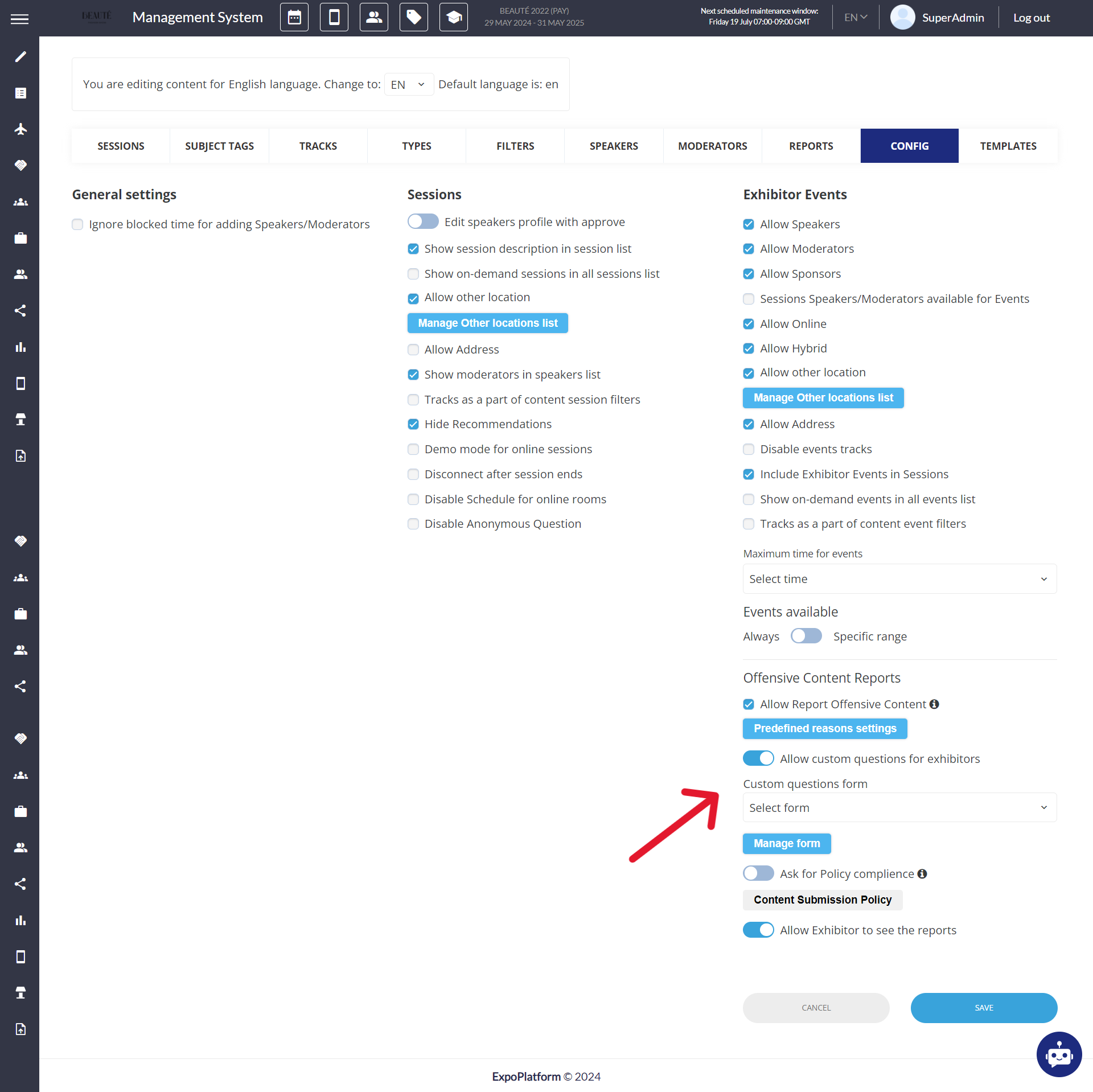The height and width of the screenshot is (1092, 1093).
Task: Click the SuperAdmin avatar icon
Action: (902, 17)
